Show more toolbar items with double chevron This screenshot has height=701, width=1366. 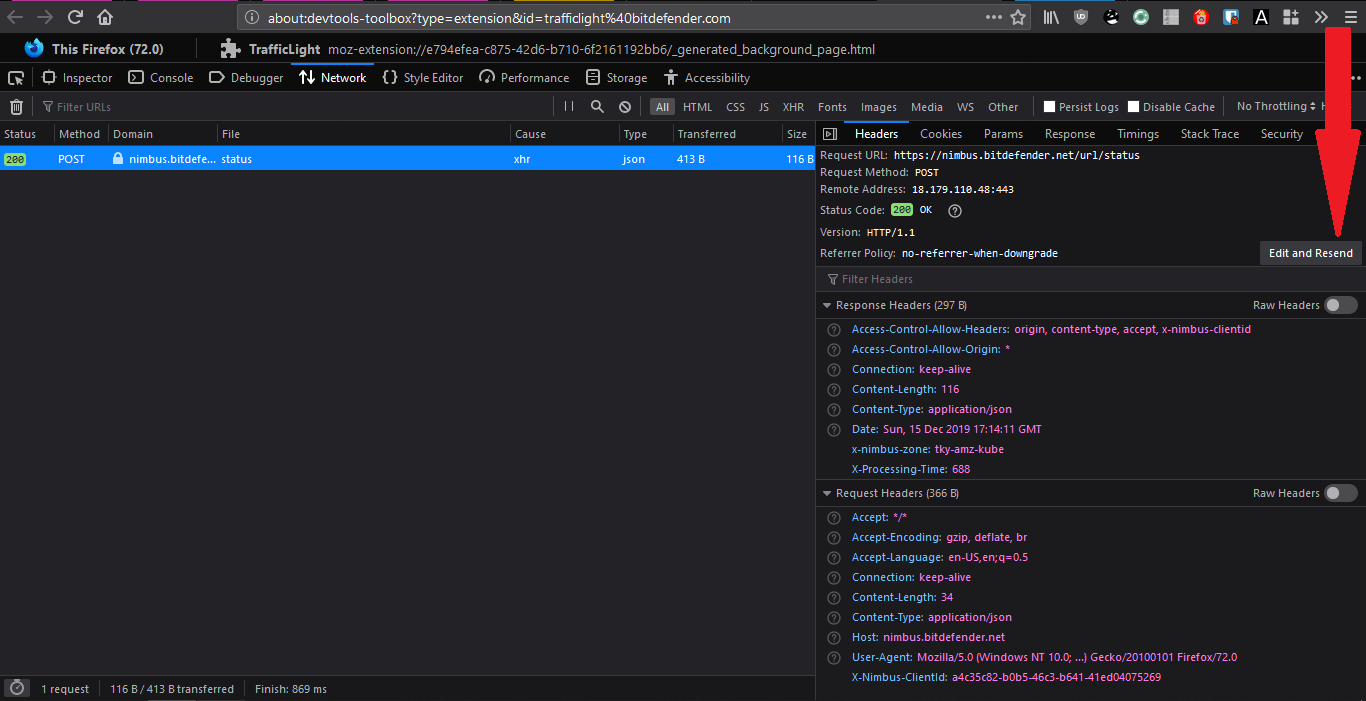1321,17
